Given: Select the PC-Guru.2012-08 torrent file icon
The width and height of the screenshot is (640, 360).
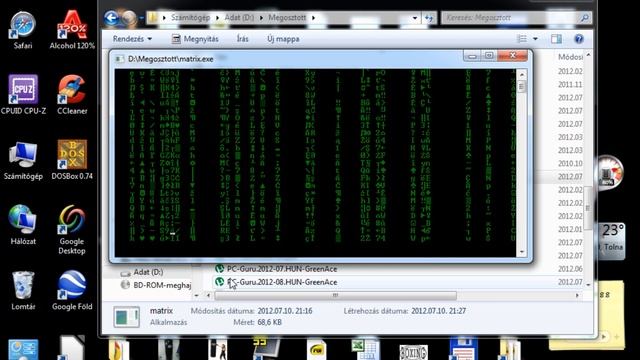Looking at the screenshot, I should click(220, 282).
